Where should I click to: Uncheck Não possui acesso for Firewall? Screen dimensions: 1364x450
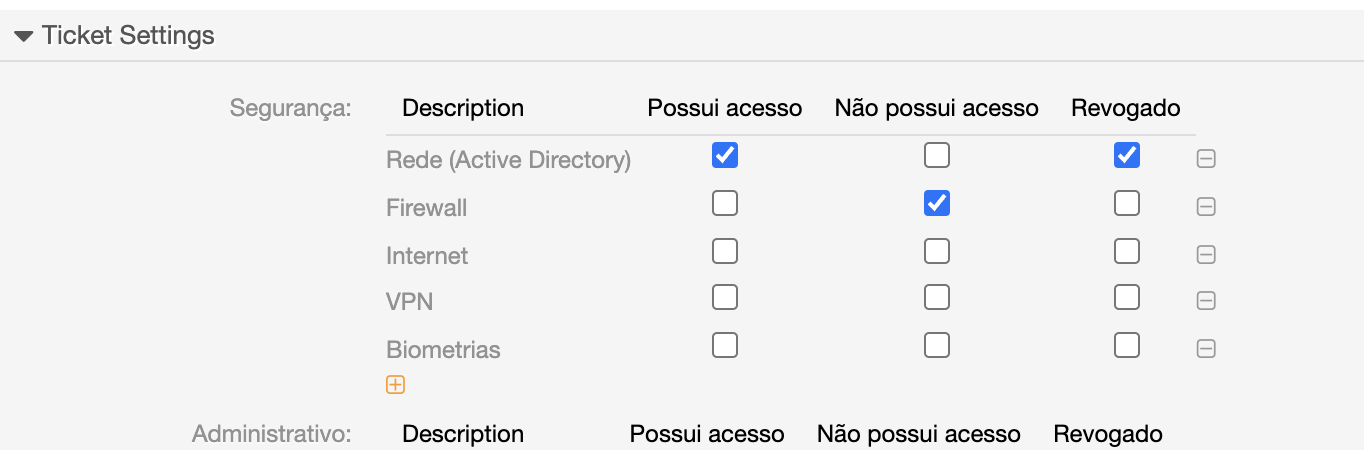(x=937, y=204)
